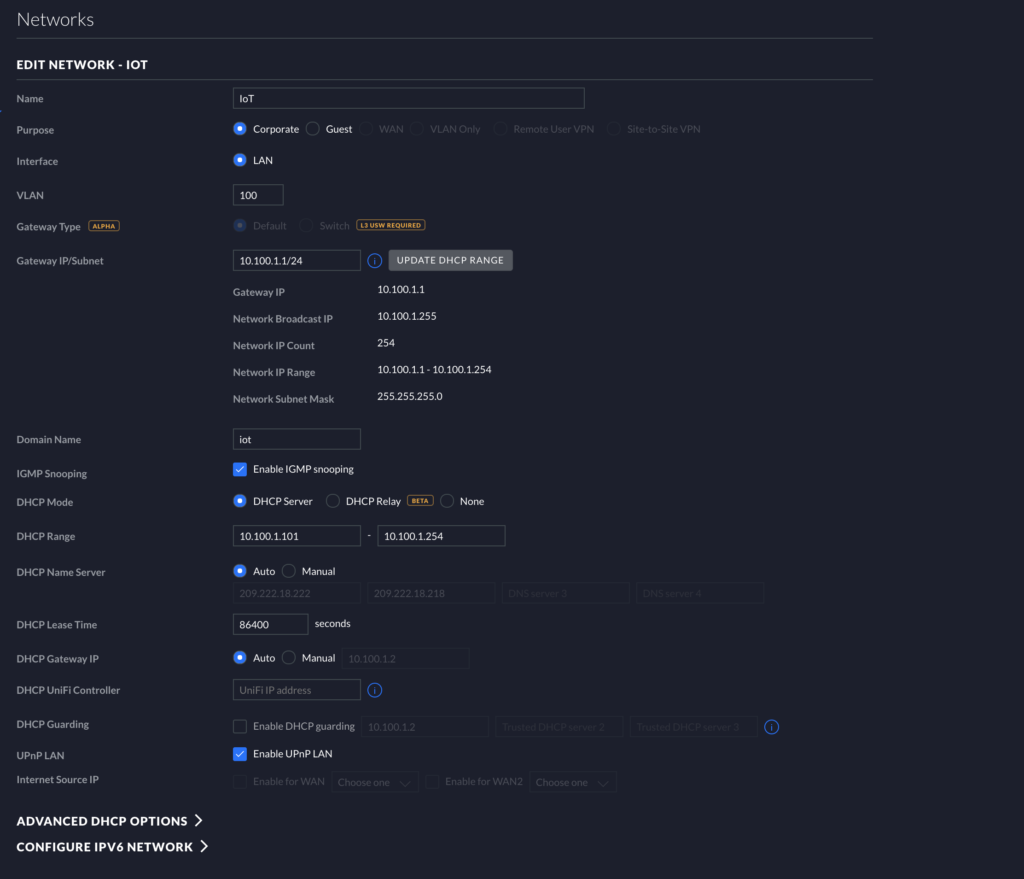The height and width of the screenshot is (879, 1024).
Task: Select Guest as network purpose
Action: 313,129
